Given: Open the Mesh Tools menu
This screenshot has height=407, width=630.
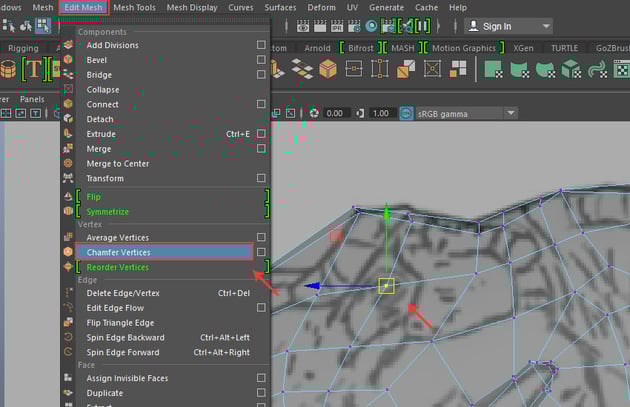Looking at the screenshot, I should pyautogui.click(x=134, y=8).
